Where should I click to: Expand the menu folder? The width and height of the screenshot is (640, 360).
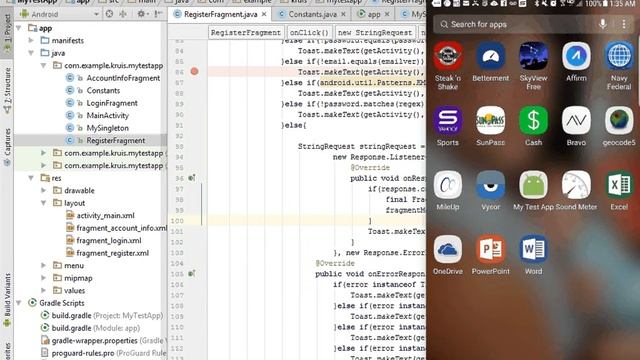(x=44, y=265)
